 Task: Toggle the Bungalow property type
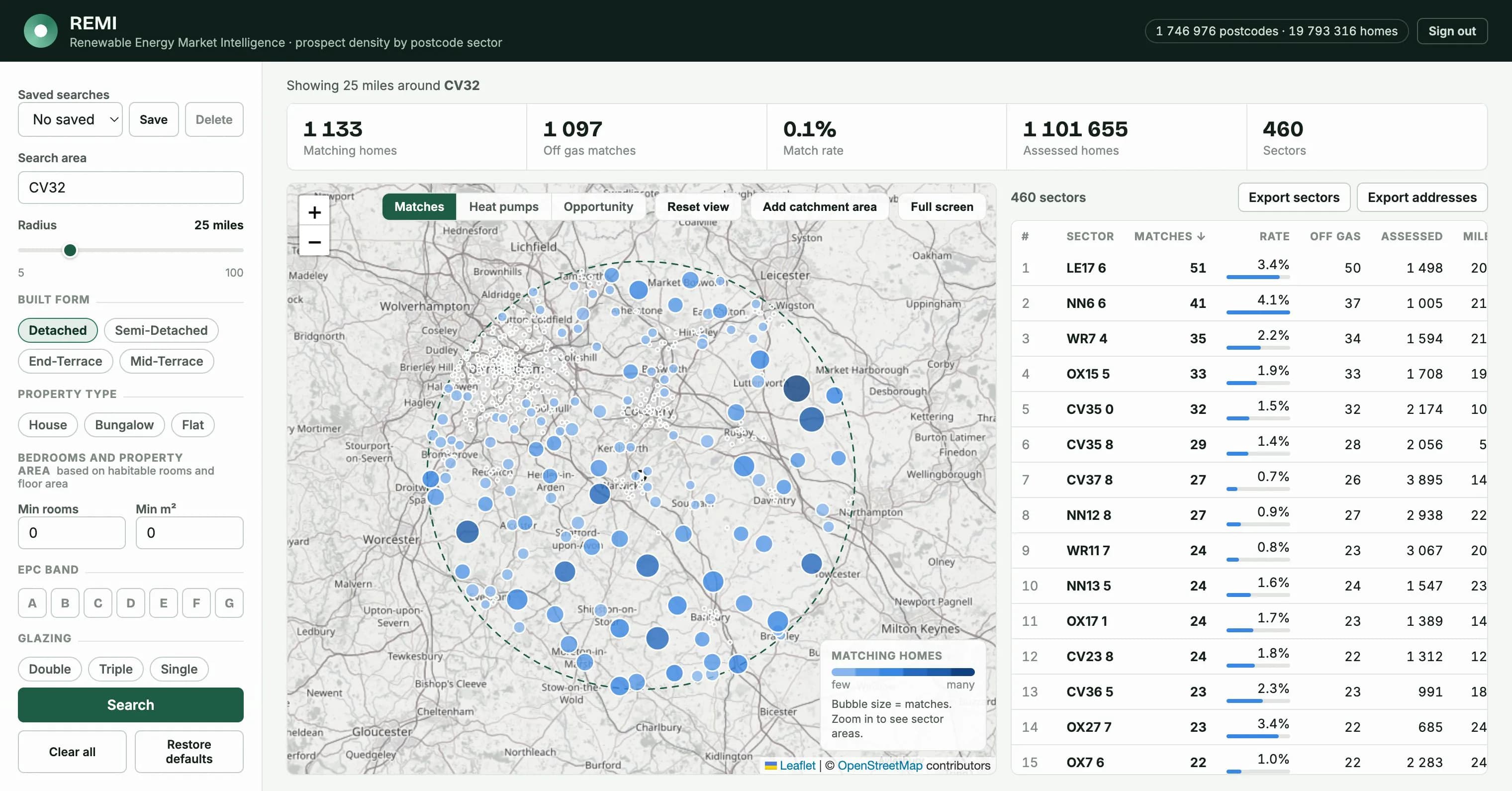point(124,424)
